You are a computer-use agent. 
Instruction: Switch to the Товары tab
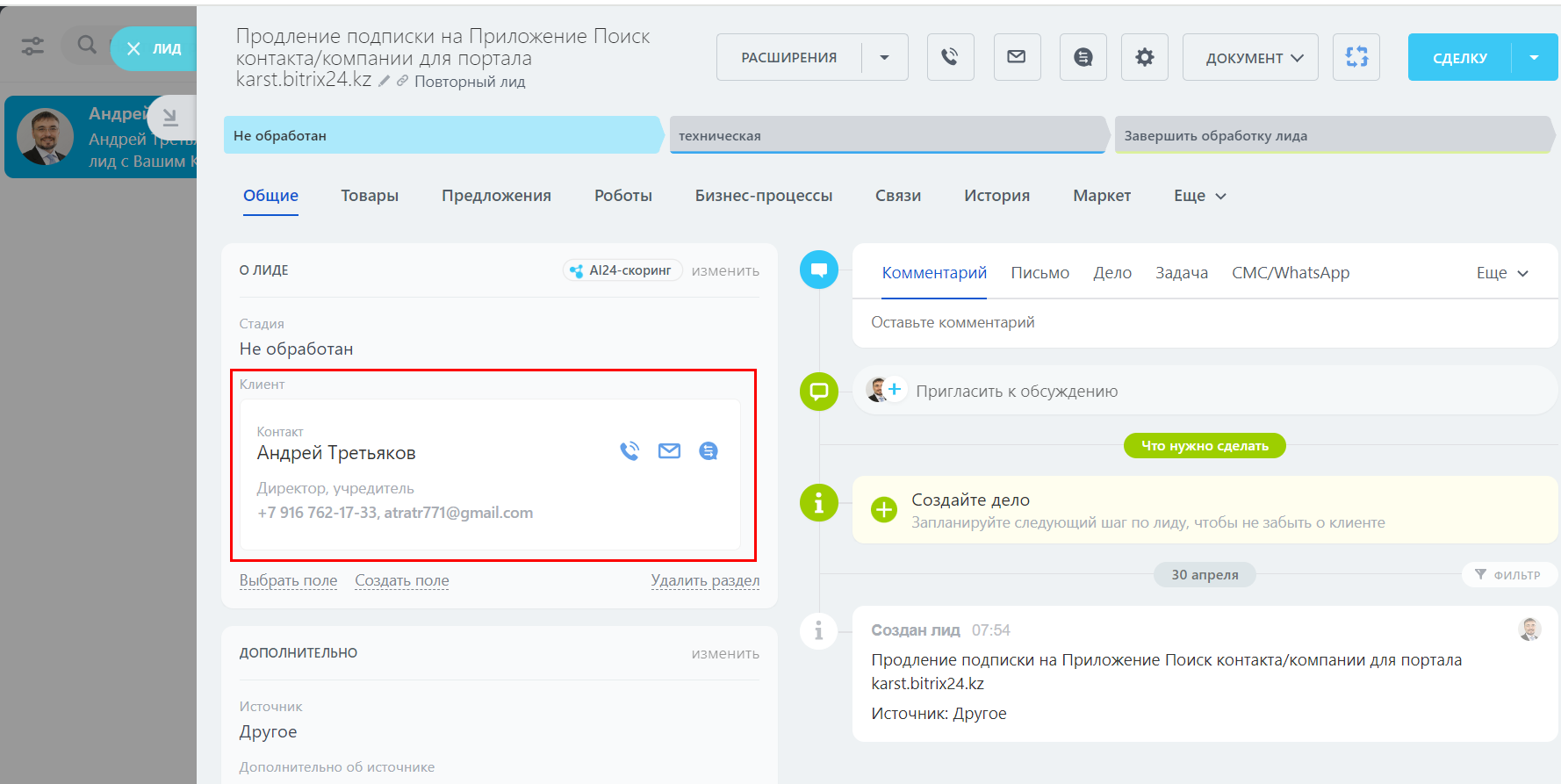pyautogui.click(x=370, y=196)
